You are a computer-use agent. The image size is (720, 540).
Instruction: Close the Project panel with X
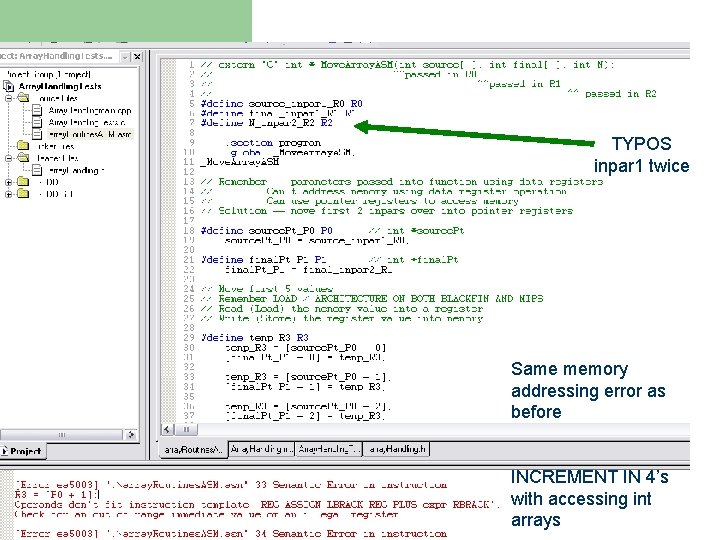point(137,56)
